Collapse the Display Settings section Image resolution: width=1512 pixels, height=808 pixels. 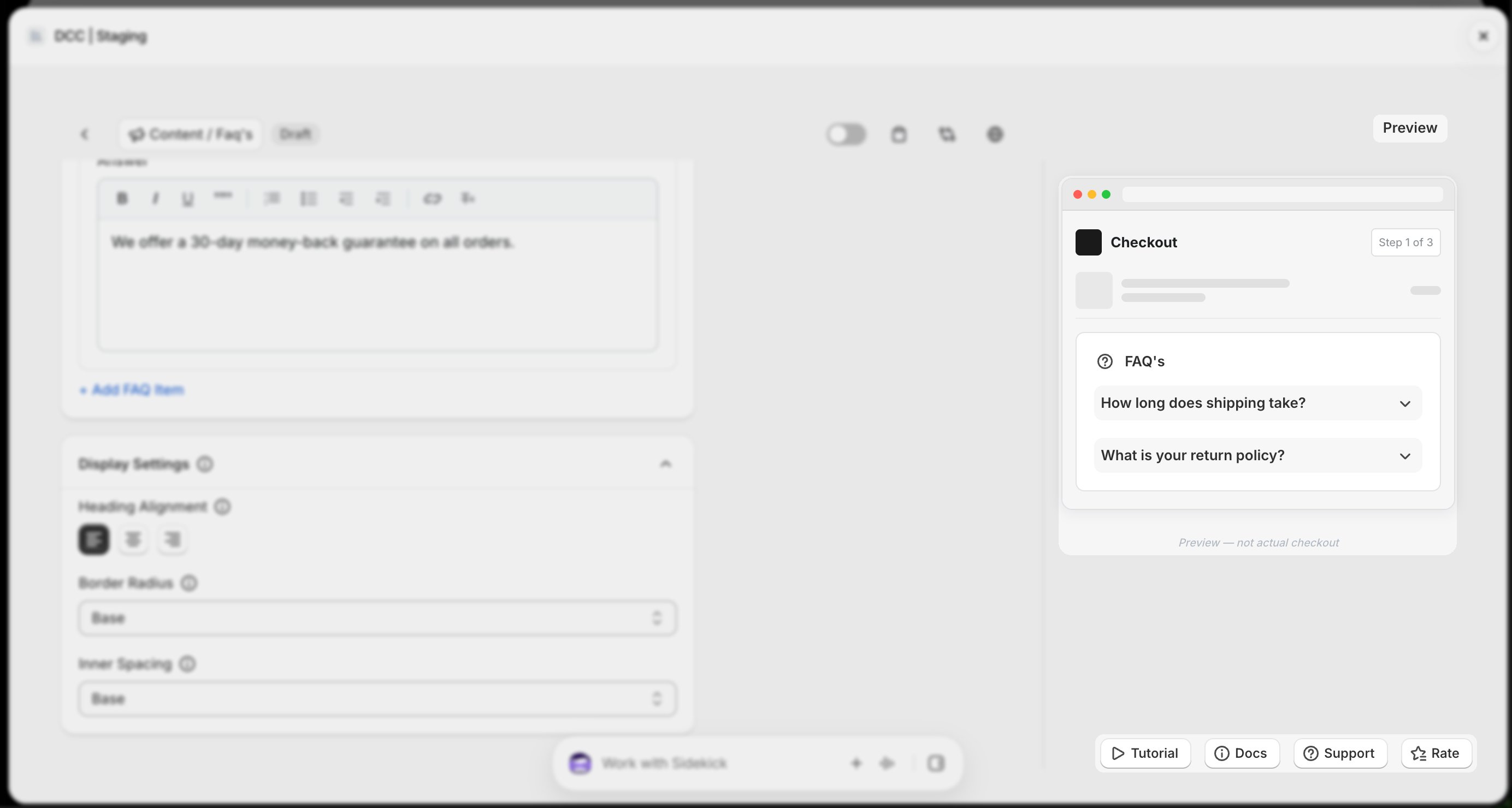[x=665, y=464]
